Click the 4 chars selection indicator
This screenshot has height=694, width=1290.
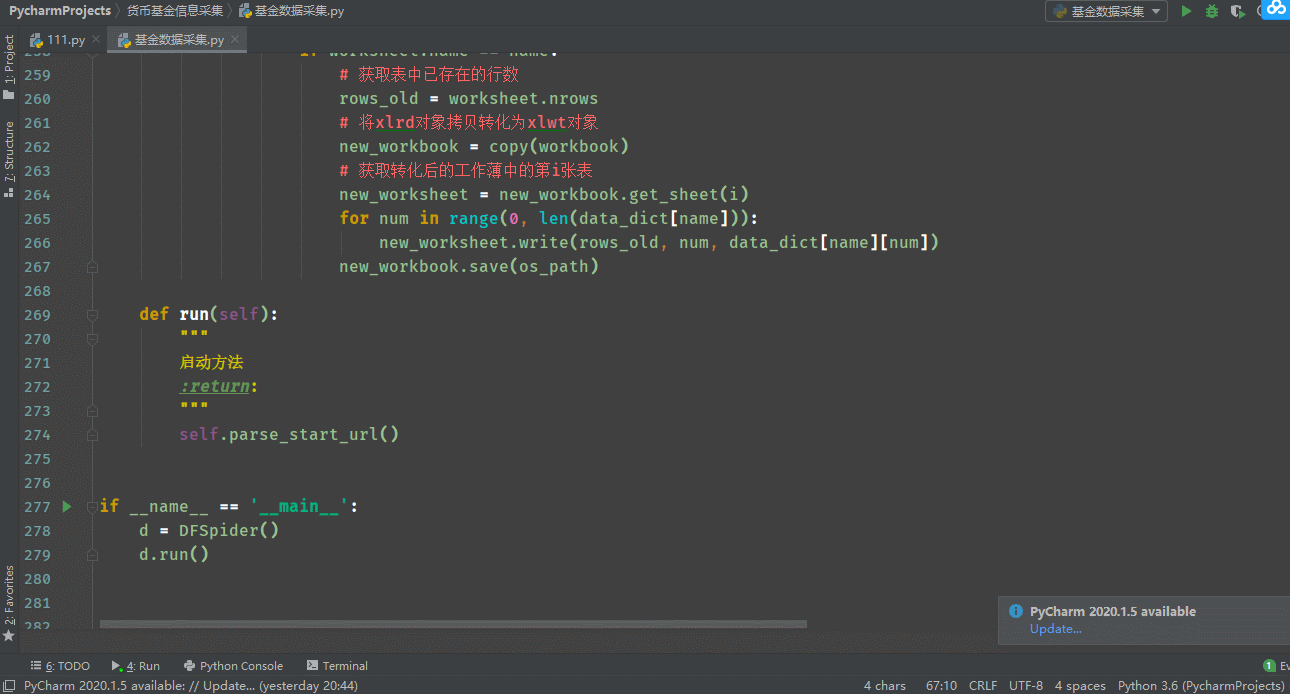(x=885, y=686)
